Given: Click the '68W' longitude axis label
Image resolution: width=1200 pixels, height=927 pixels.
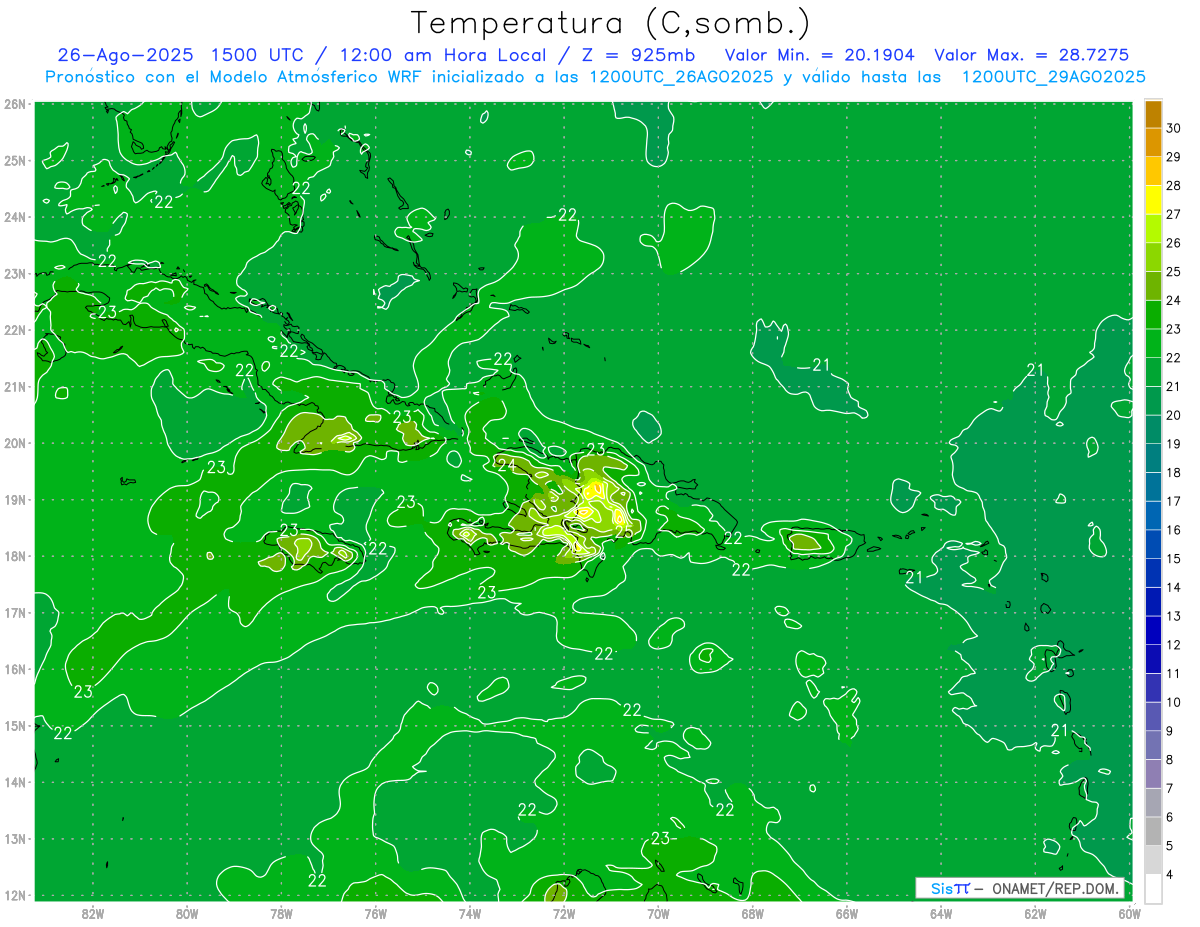Looking at the screenshot, I should (x=753, y=913).
